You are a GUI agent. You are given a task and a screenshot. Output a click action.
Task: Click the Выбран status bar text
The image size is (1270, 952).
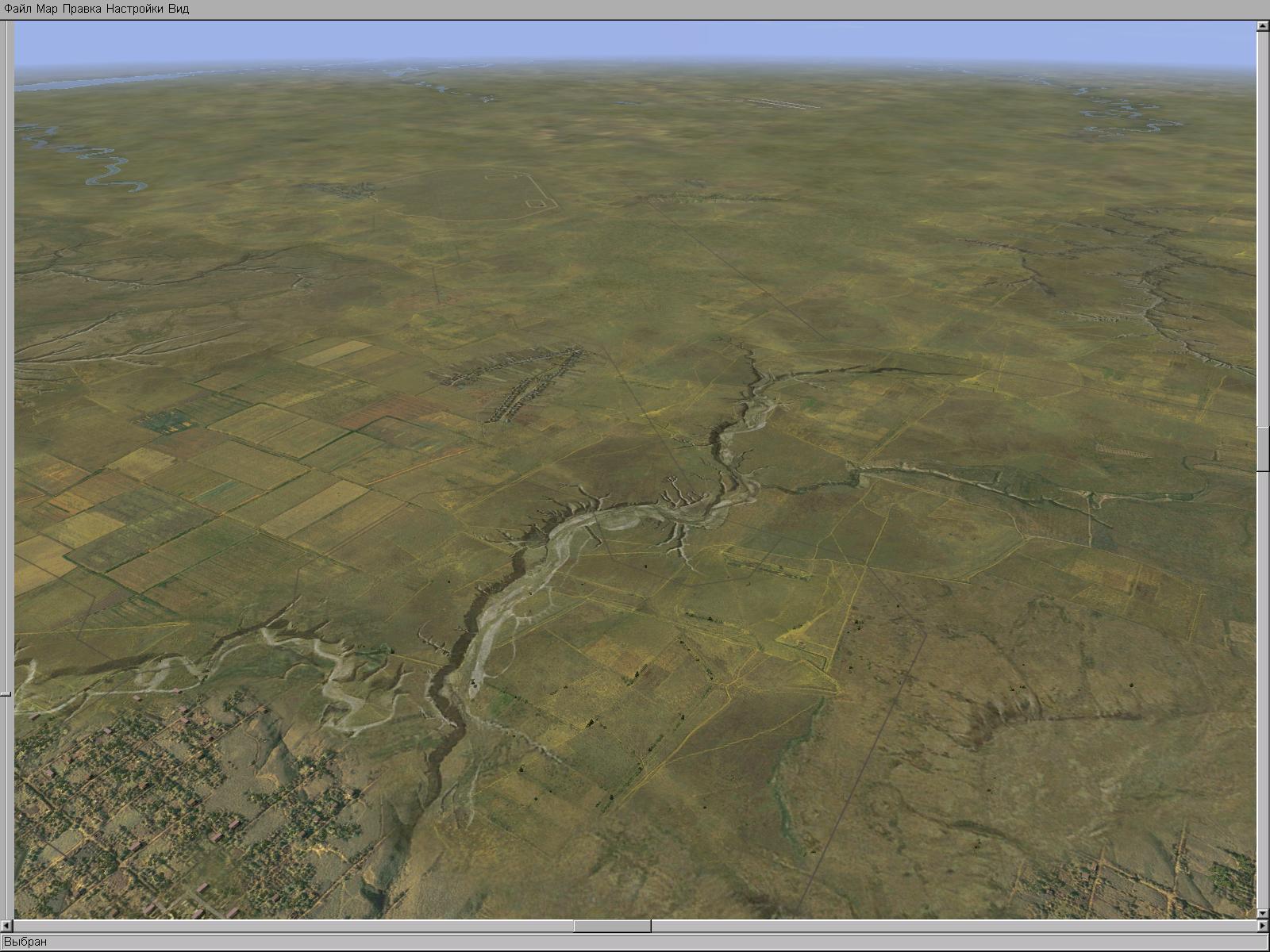pos(25,942)
